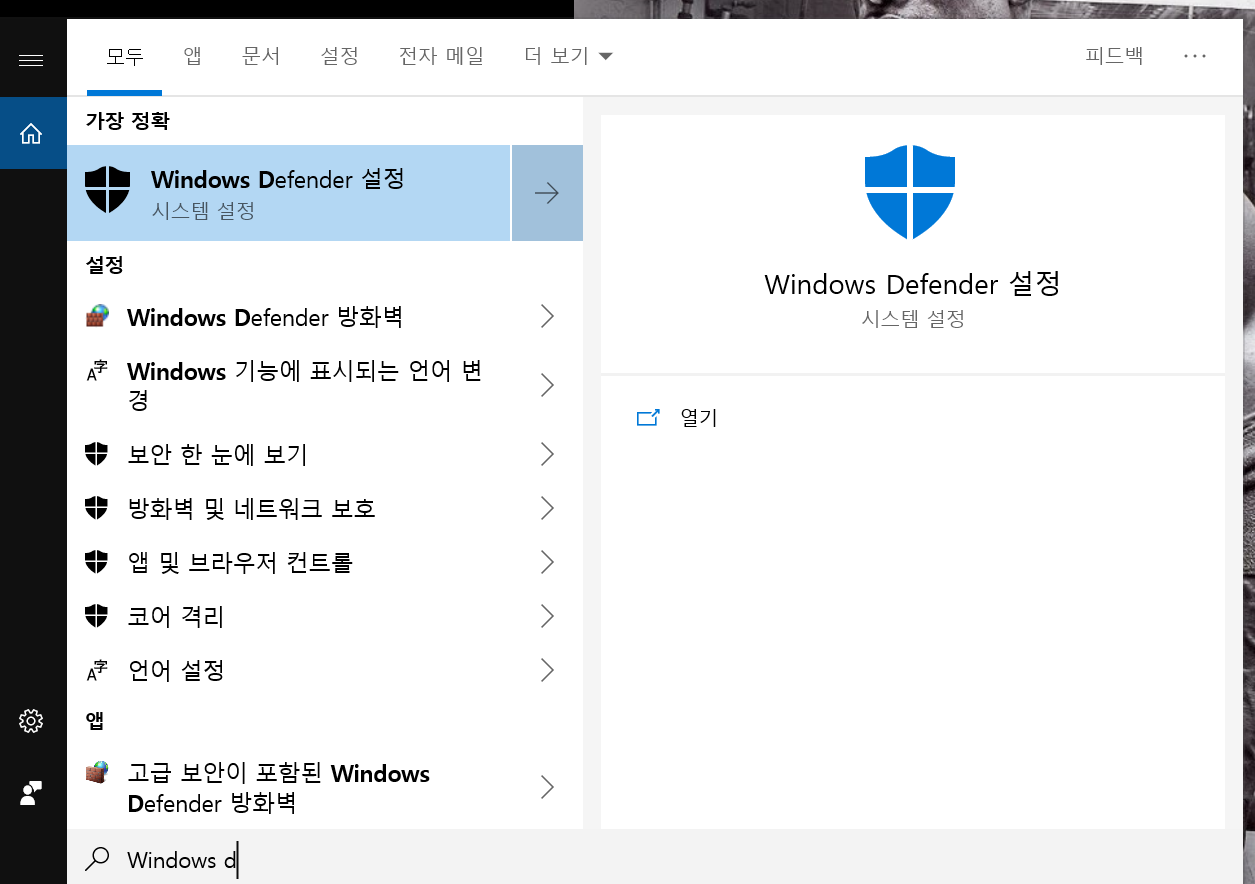The width and height of the screenshot is (1255, 884).
Task: Select Windows Defender 방화벽 text
Action: (265, 318)
